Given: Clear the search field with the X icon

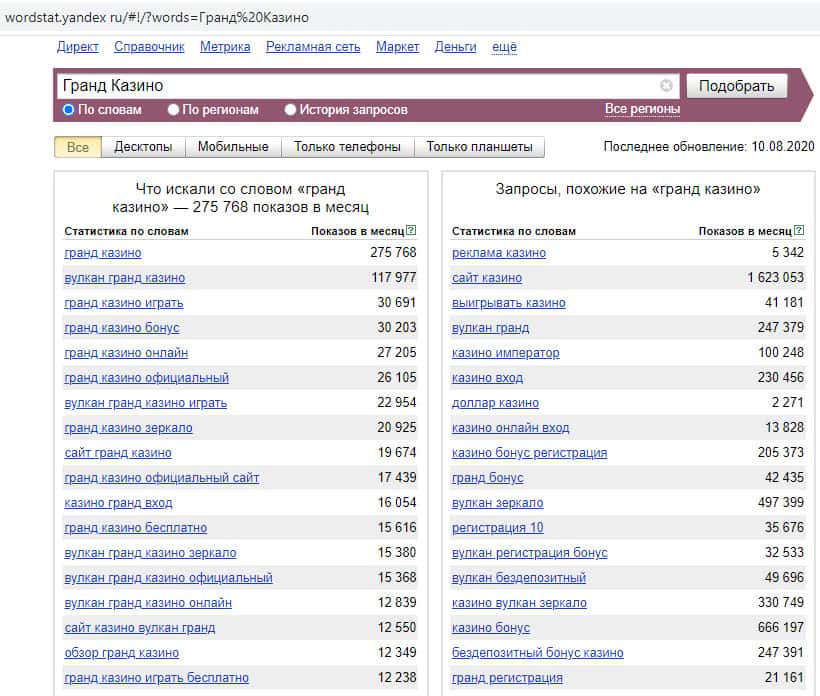Looking at the screenshot, I should point(667,86).
